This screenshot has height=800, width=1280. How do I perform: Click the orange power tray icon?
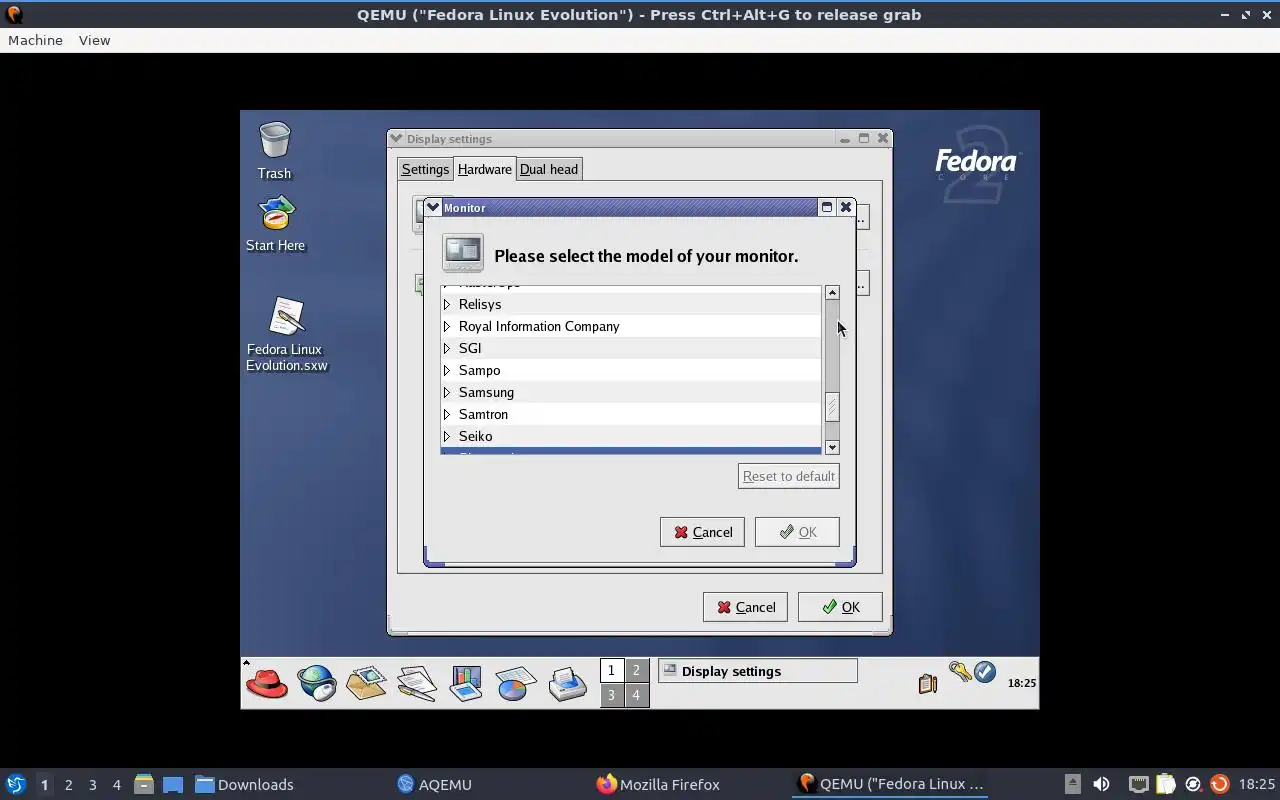coord(1219,784)
